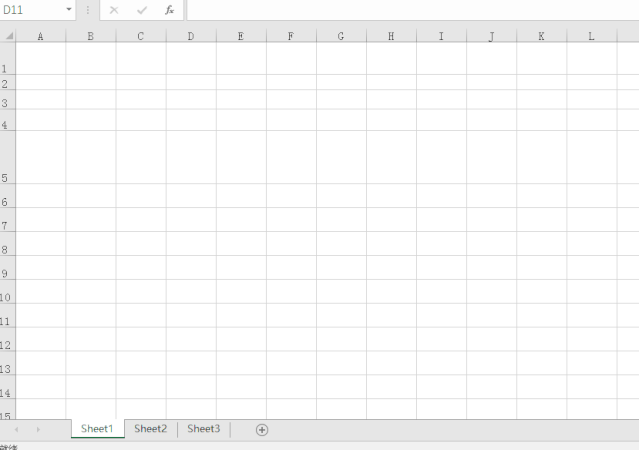Select row 5 header
The height and width of the screenshot is (450, 639).
tap(8, 157)
